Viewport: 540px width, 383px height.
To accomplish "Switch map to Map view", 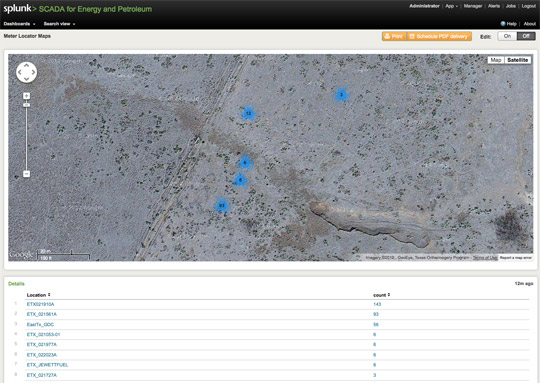I will (496, 60).
